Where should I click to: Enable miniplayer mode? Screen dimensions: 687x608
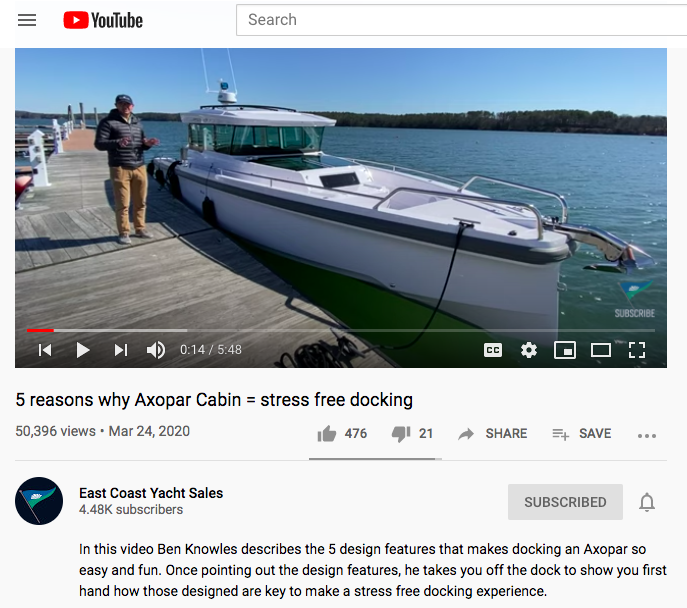(565, 350)
